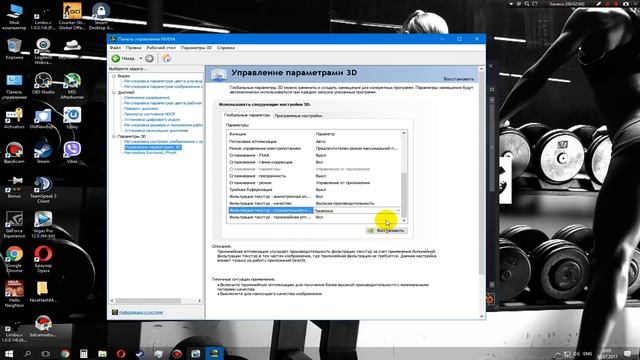Select the OBS Studio desktop shortcut
Image resolution: width=640 pixels, height=360 pixels.
[43, 84]
